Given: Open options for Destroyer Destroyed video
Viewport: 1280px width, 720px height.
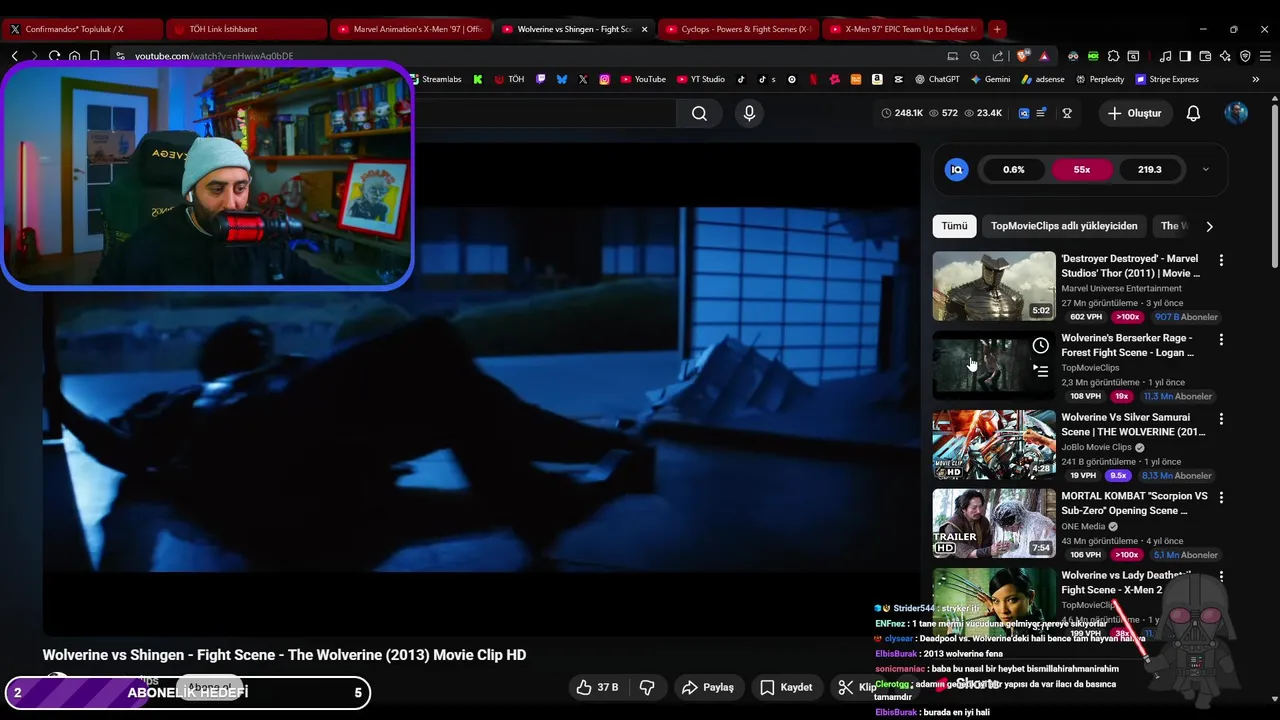Looking at the screenshot, I should 1221,260.
